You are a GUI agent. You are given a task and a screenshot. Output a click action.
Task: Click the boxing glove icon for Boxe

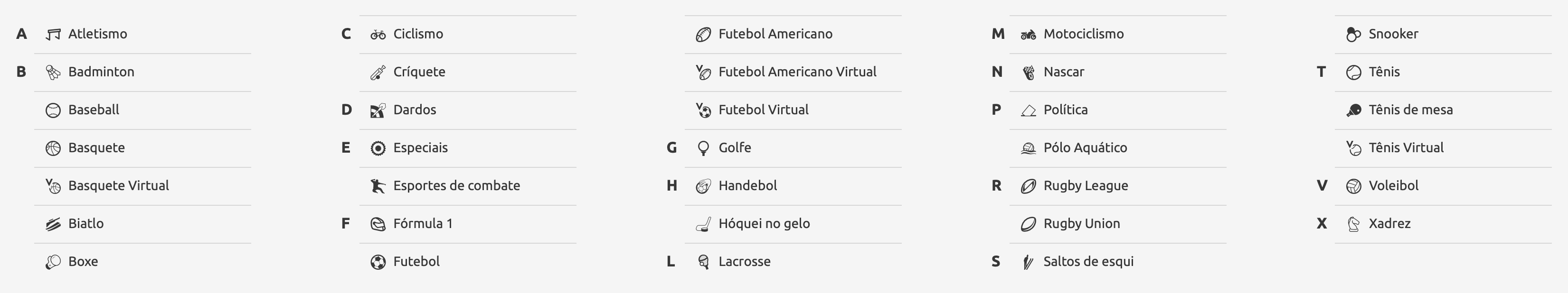click(x=53, y=262)
